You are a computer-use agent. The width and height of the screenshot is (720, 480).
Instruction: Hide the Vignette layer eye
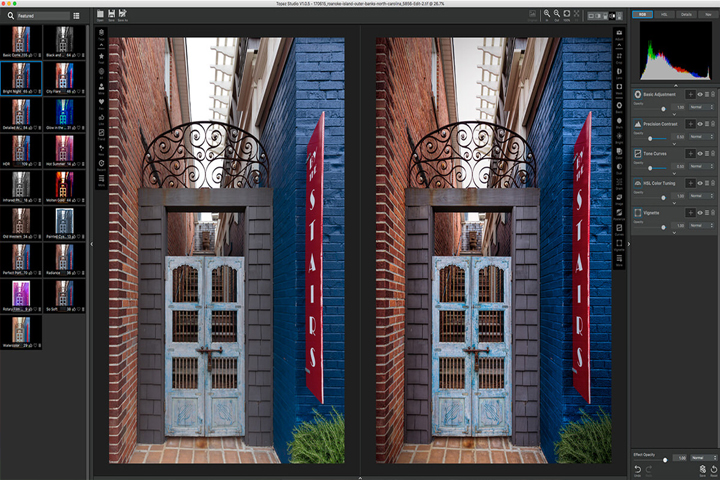tap(700, 213)
